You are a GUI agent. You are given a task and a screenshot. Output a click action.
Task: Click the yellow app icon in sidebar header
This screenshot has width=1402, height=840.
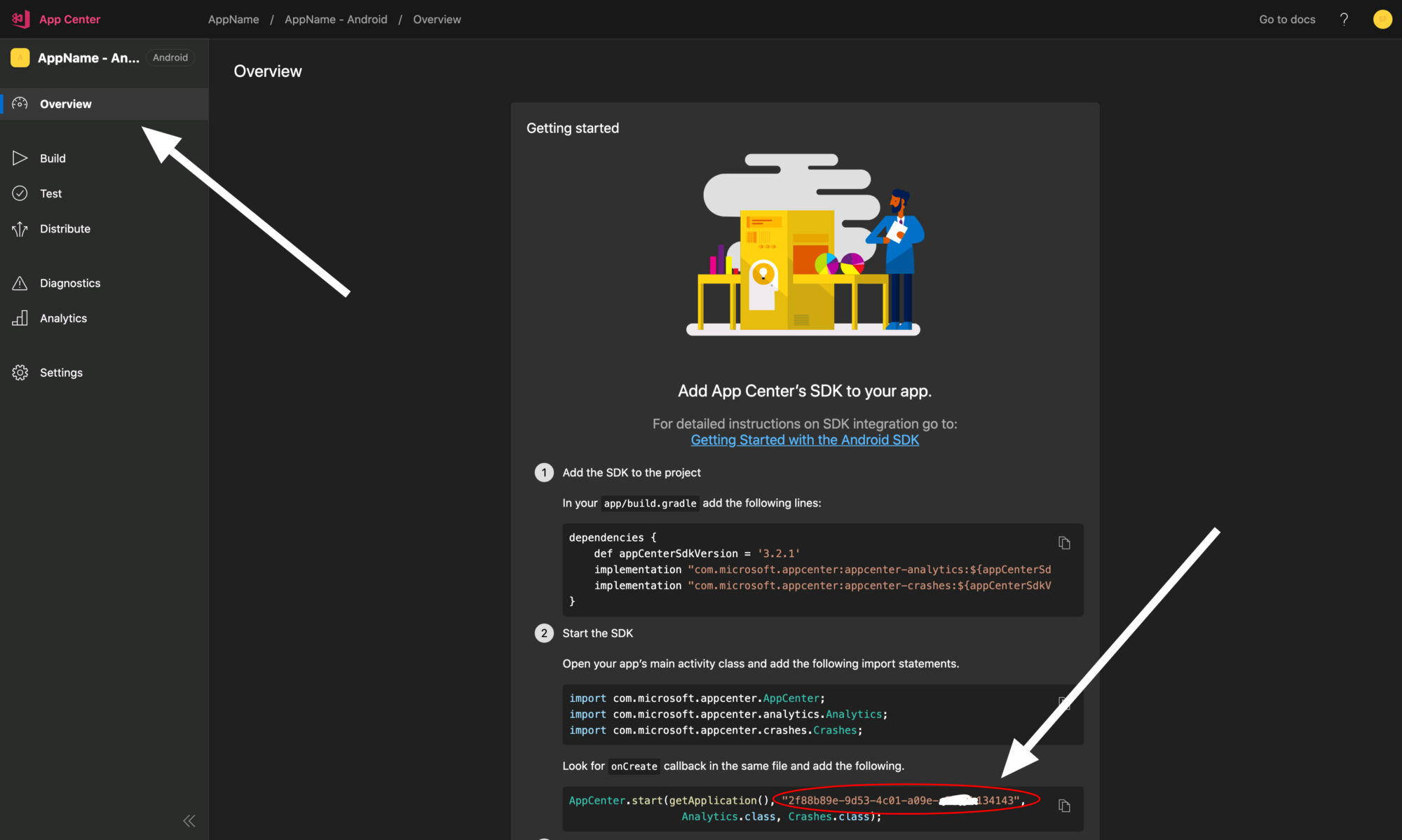(20, 57)
